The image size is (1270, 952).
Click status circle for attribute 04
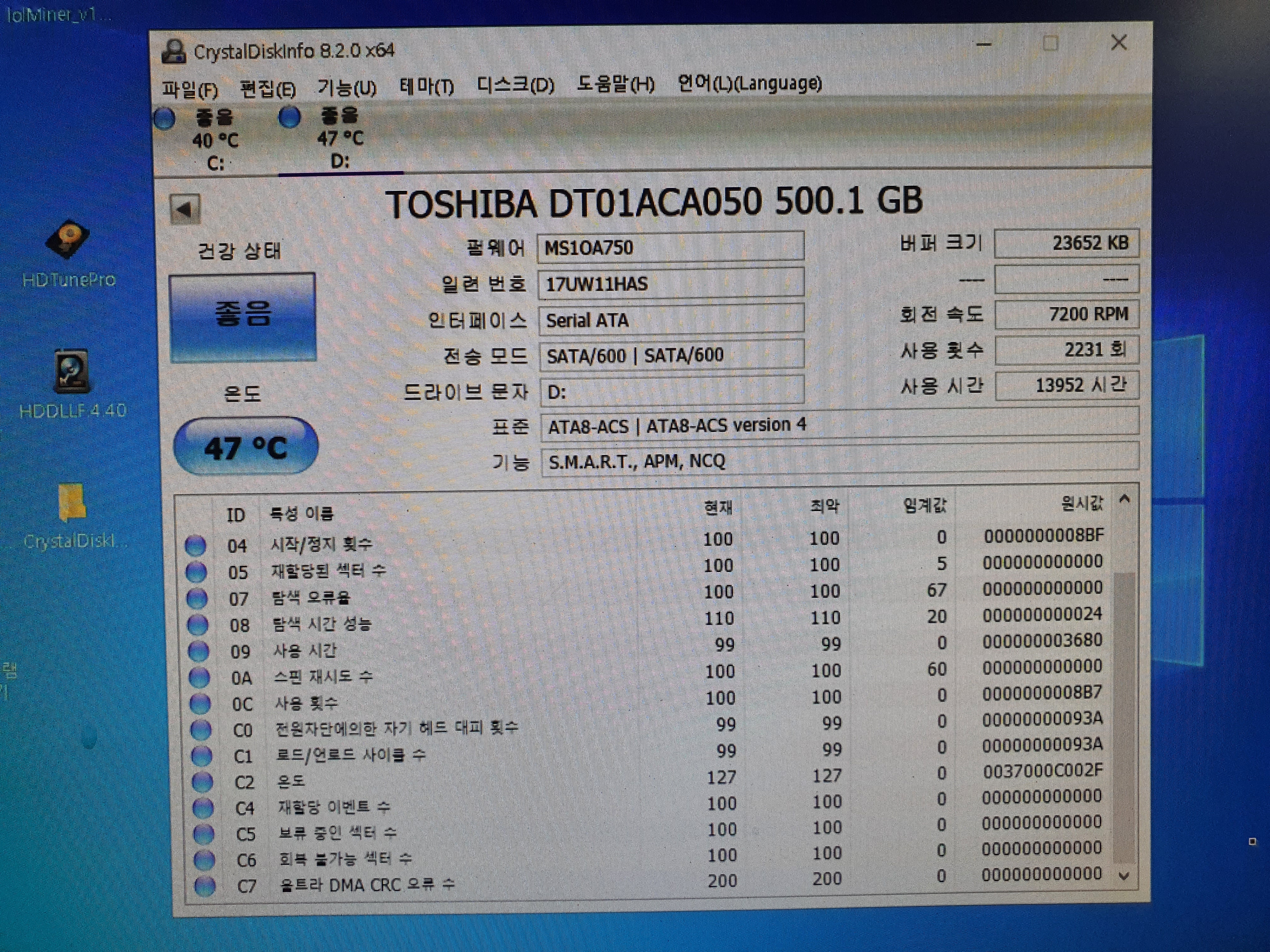coord(195,545)
